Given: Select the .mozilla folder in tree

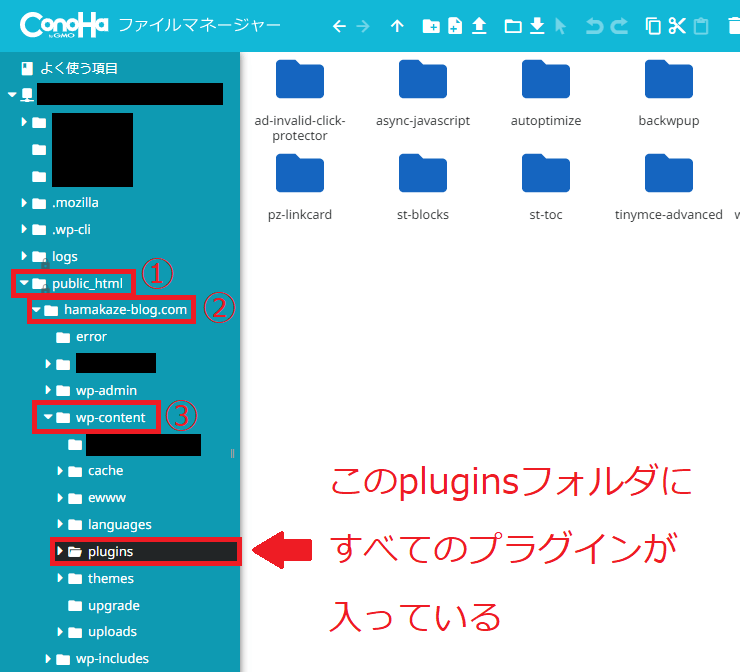Looking at the screenshot, I should pos(65,203).
